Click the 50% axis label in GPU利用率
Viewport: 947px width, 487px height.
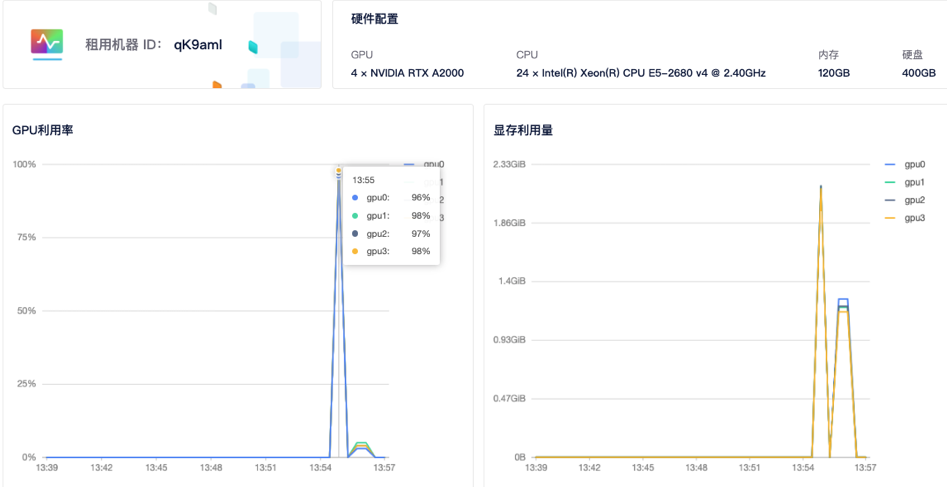click(x=27, y=311)
